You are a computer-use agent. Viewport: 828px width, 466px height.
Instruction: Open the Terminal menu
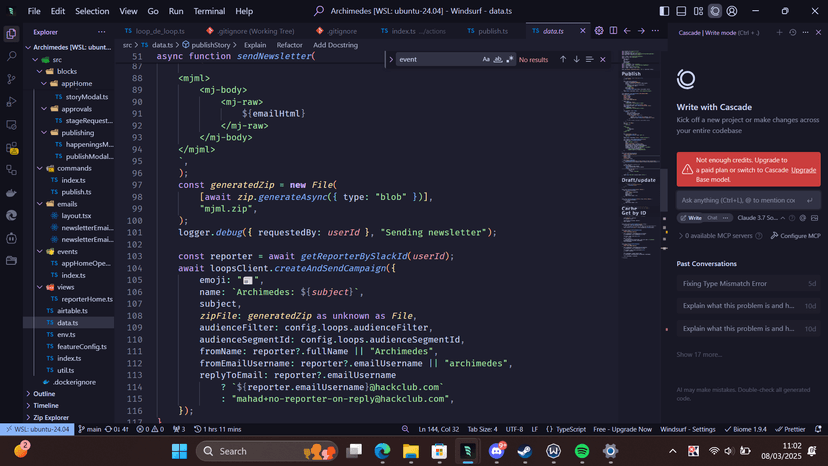[x=209, y=11]
